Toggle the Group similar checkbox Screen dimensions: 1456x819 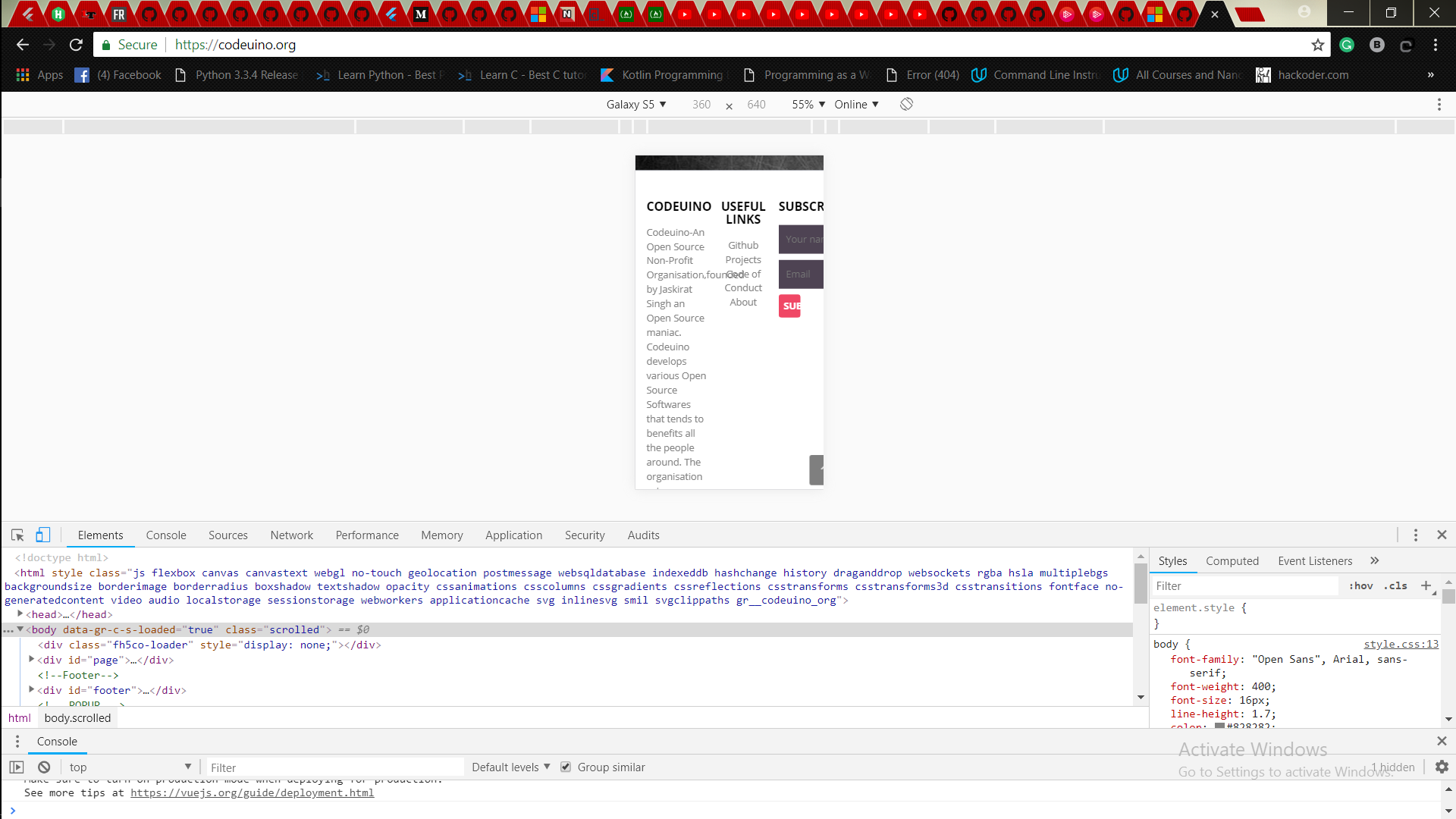(566, 767)
